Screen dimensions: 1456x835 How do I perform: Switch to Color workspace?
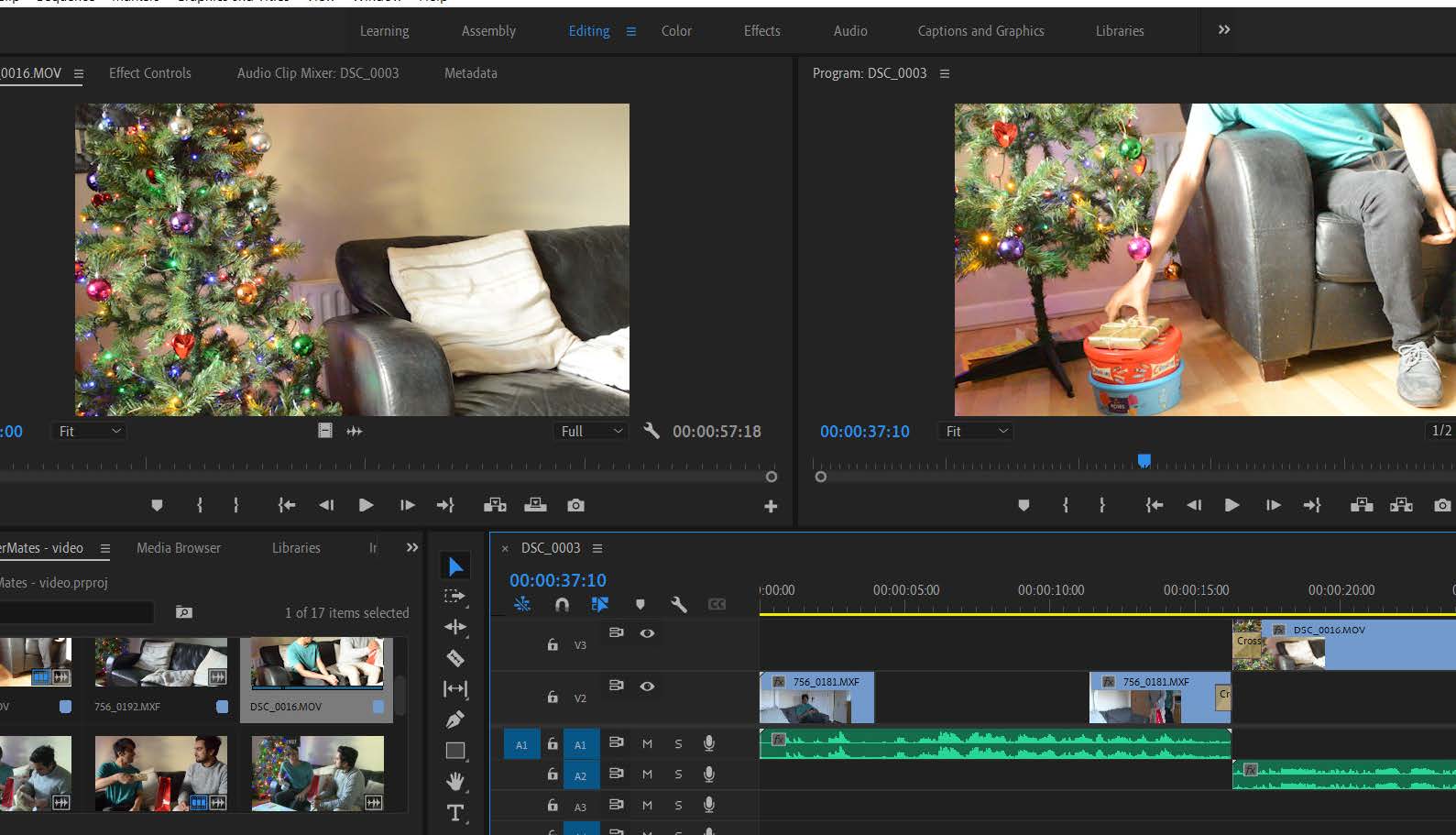[676, 31]
